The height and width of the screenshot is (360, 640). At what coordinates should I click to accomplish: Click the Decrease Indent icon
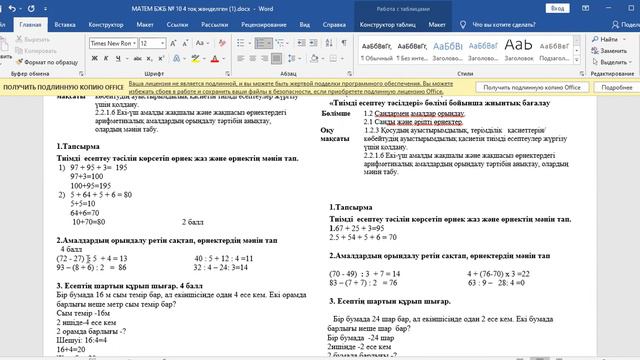click(x=301, y=43)
